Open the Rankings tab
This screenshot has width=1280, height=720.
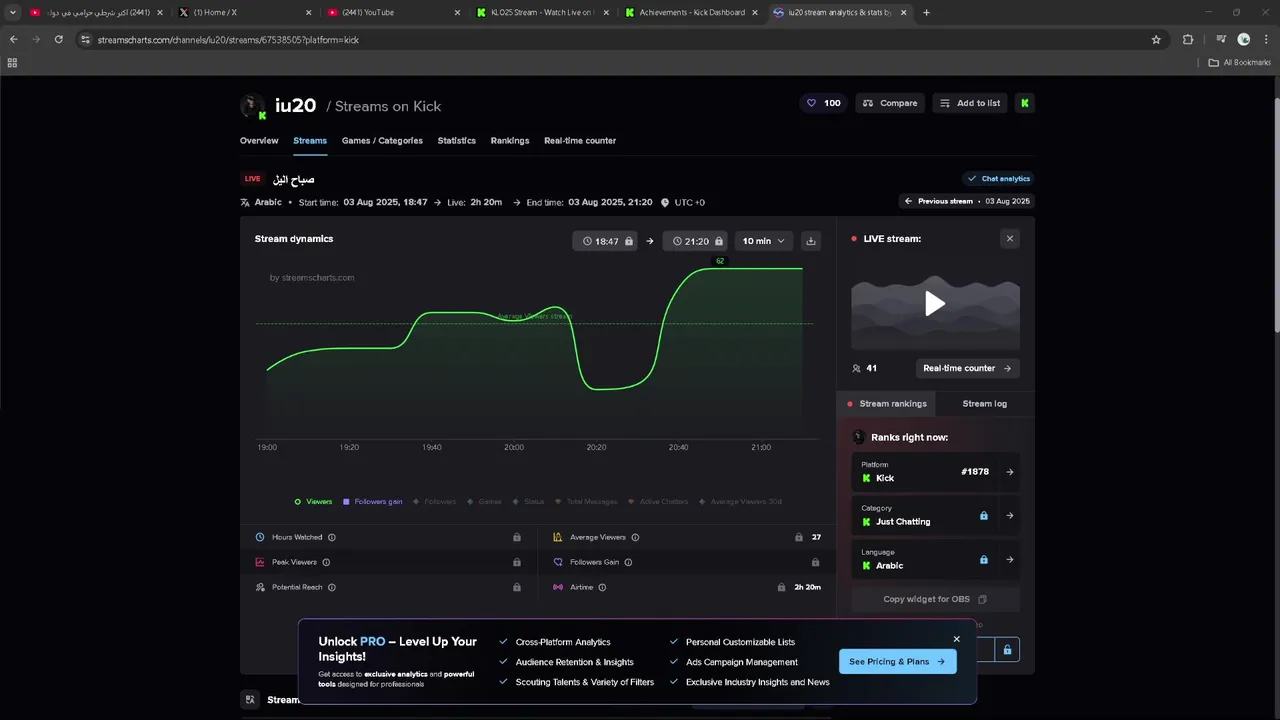pyautogui.click(x=510, y=141)
